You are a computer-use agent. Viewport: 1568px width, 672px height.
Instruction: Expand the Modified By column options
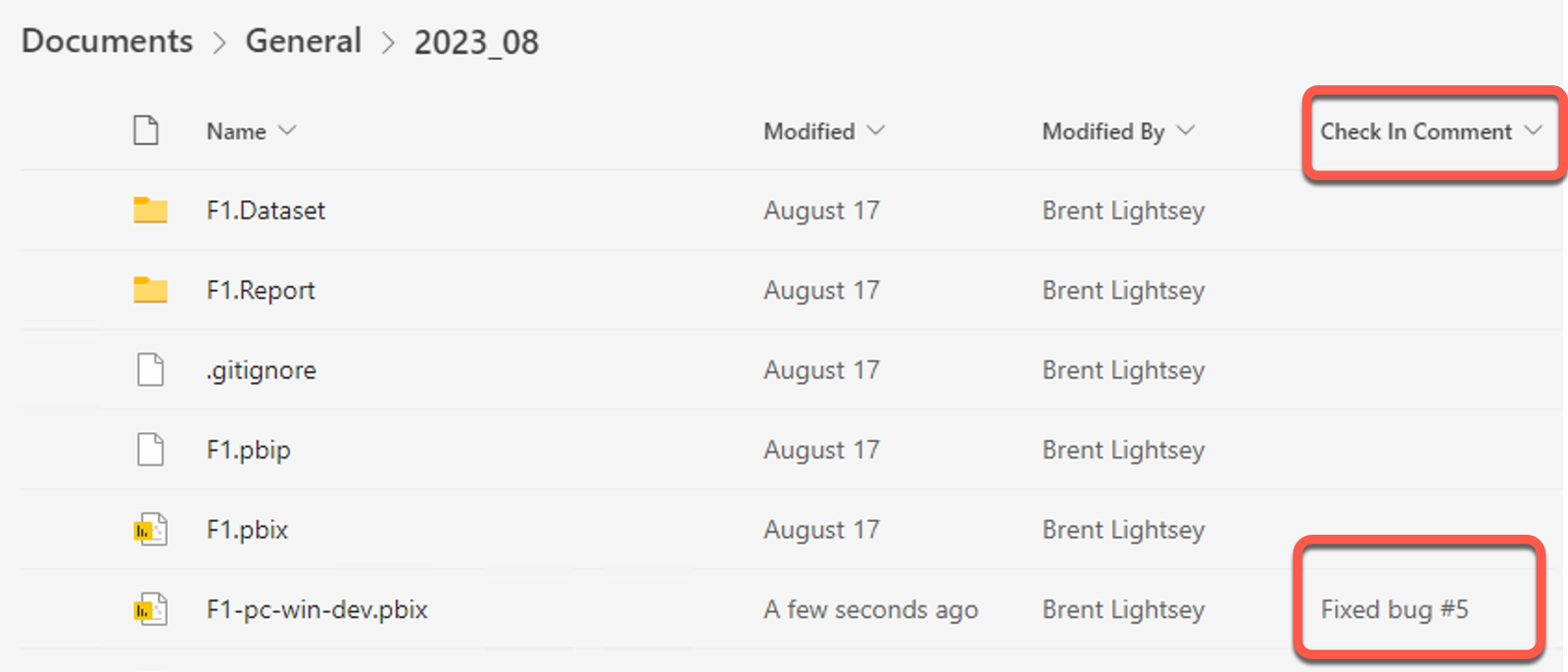(x=1188, y=130)
